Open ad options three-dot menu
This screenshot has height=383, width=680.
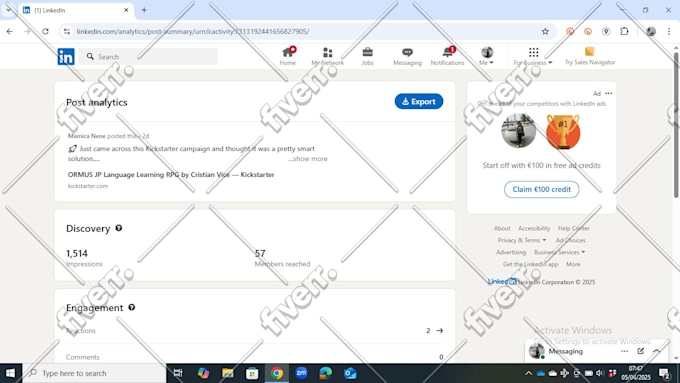click(x=608, y=93)
